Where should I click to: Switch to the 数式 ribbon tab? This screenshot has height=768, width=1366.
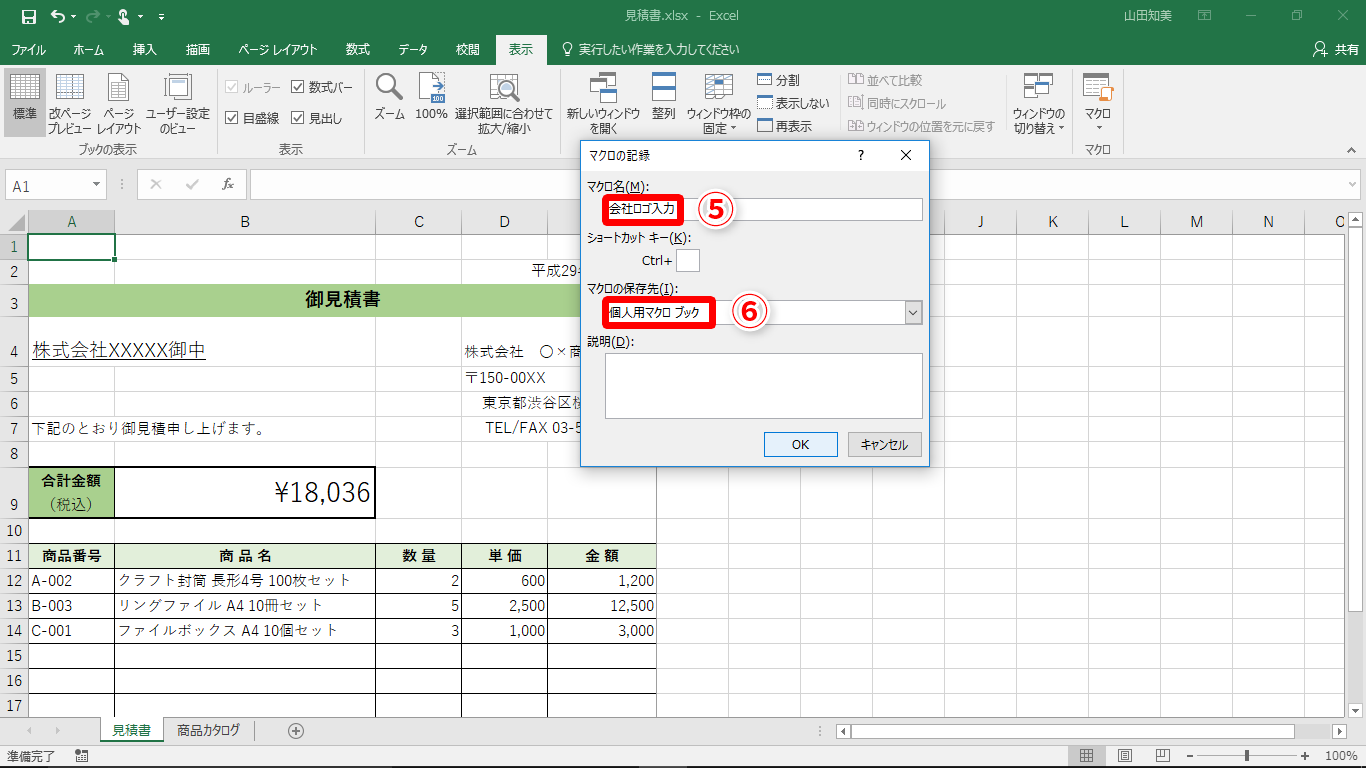(358, 49)
